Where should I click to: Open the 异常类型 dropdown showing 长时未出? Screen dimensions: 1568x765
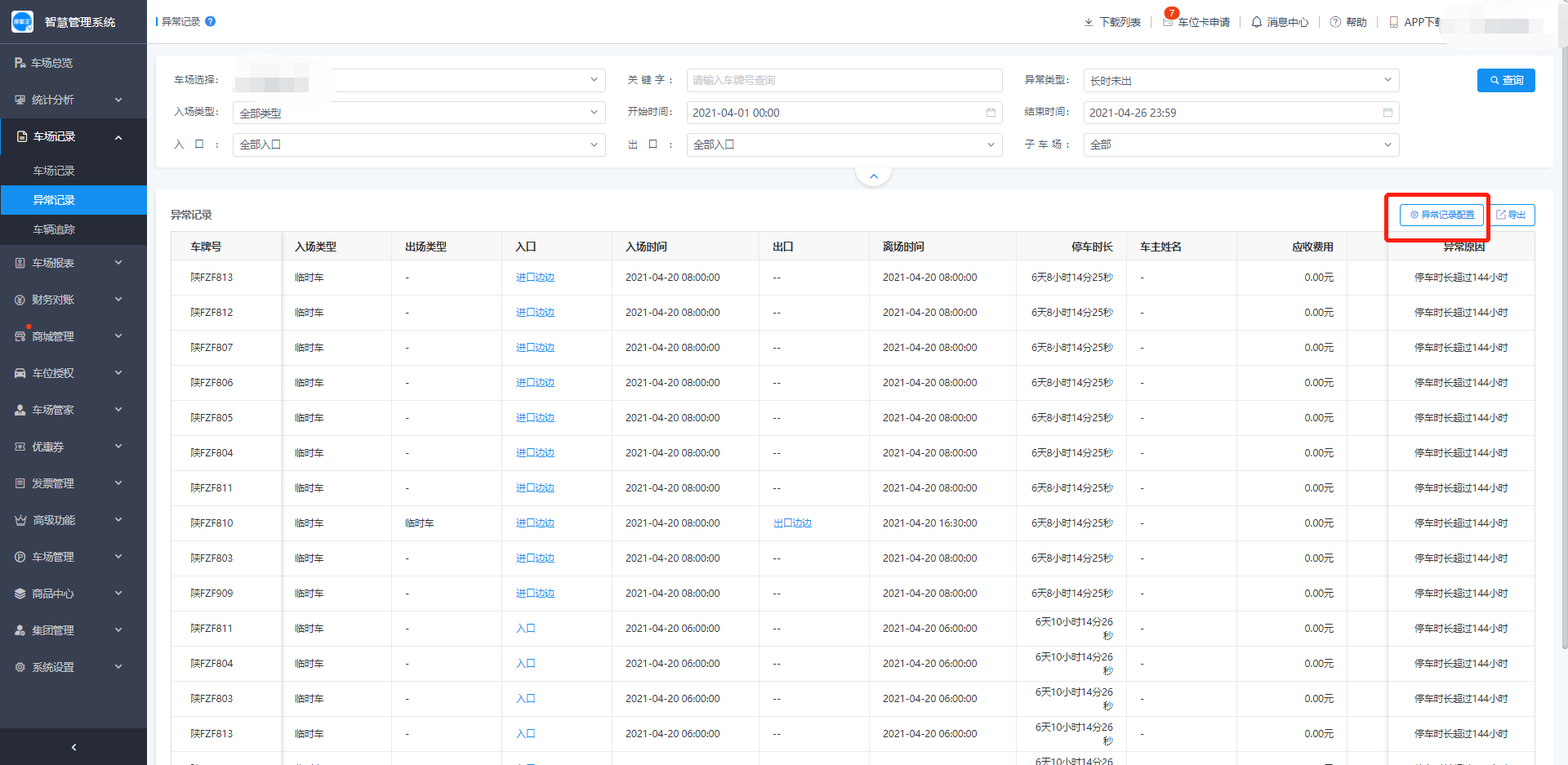1241,80
